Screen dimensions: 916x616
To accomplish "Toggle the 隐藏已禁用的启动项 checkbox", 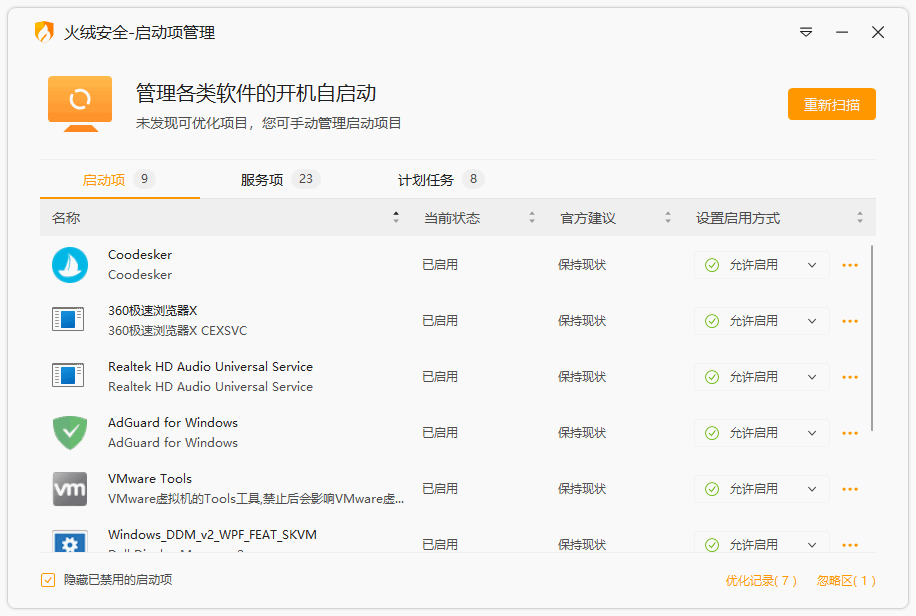I will (x=47, y=580).
